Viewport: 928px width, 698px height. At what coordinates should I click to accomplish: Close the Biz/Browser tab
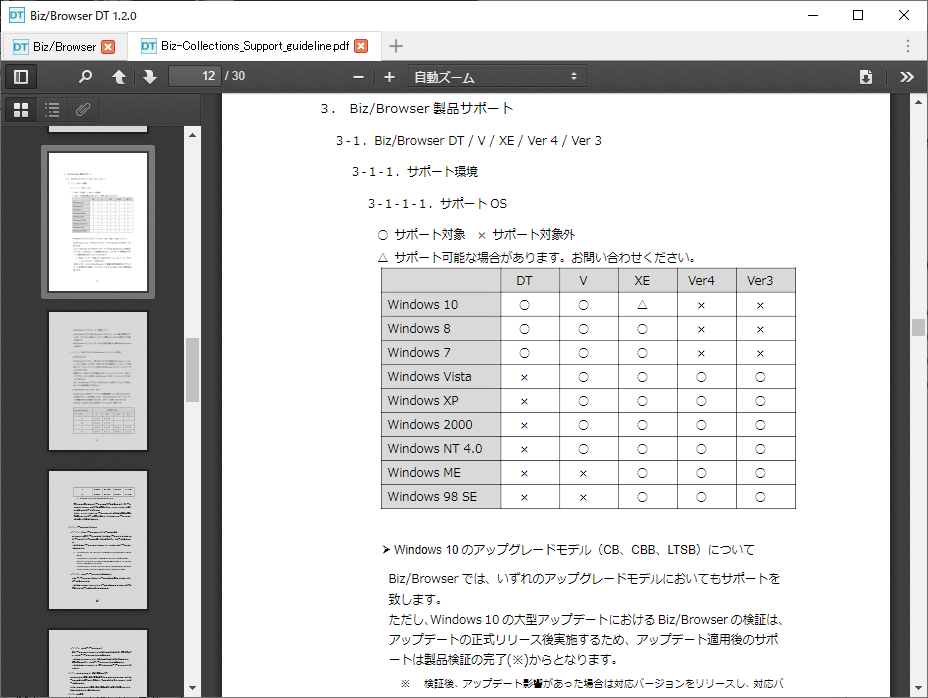(x=108, y=47)
